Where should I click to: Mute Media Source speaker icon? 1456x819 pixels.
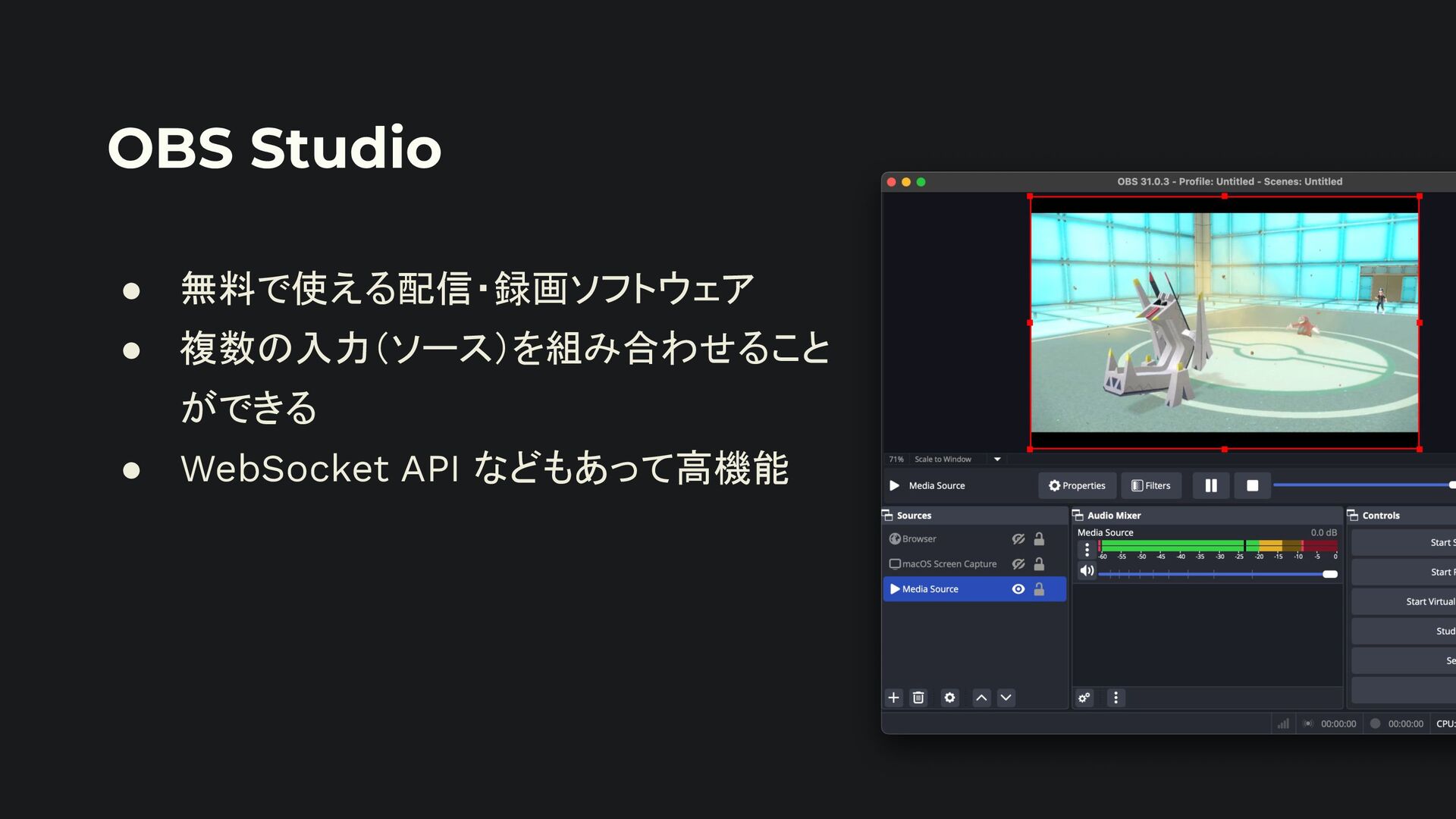pos(1087,571)
